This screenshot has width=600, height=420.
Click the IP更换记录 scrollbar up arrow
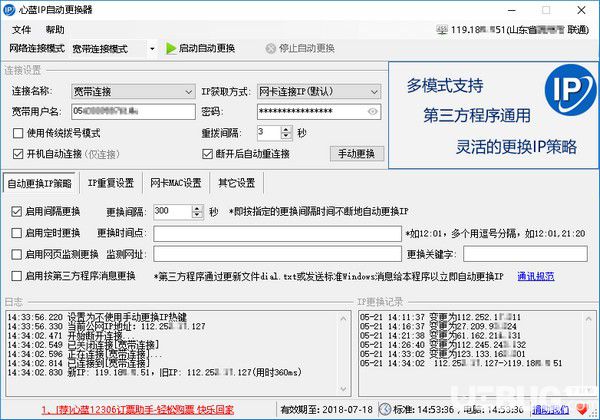point(588,318)
